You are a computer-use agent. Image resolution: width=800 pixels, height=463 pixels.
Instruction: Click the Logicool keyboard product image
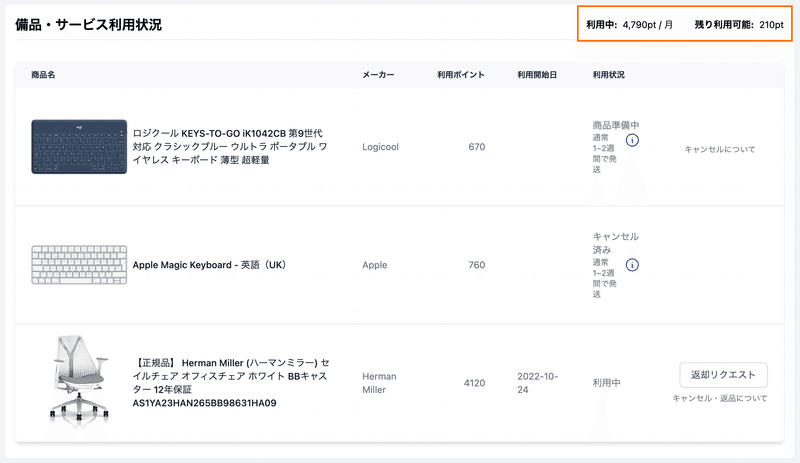click(x=79, y=147)
